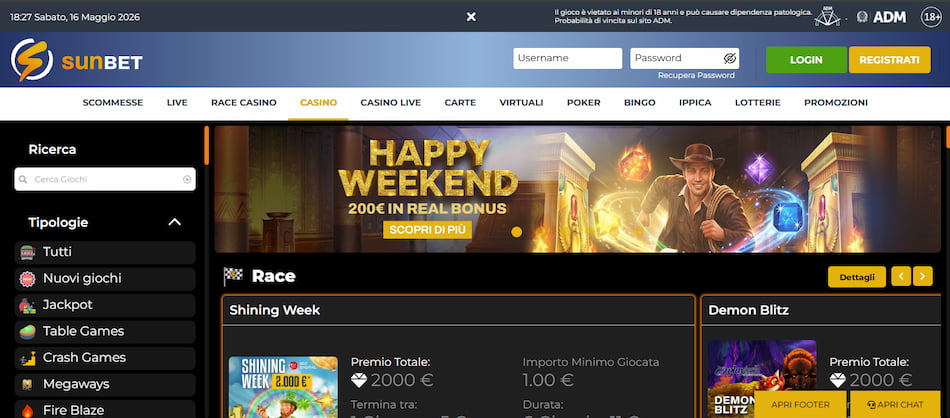
Task: Click the banner carousel dot indicator
Action: (x=516, y=232)
